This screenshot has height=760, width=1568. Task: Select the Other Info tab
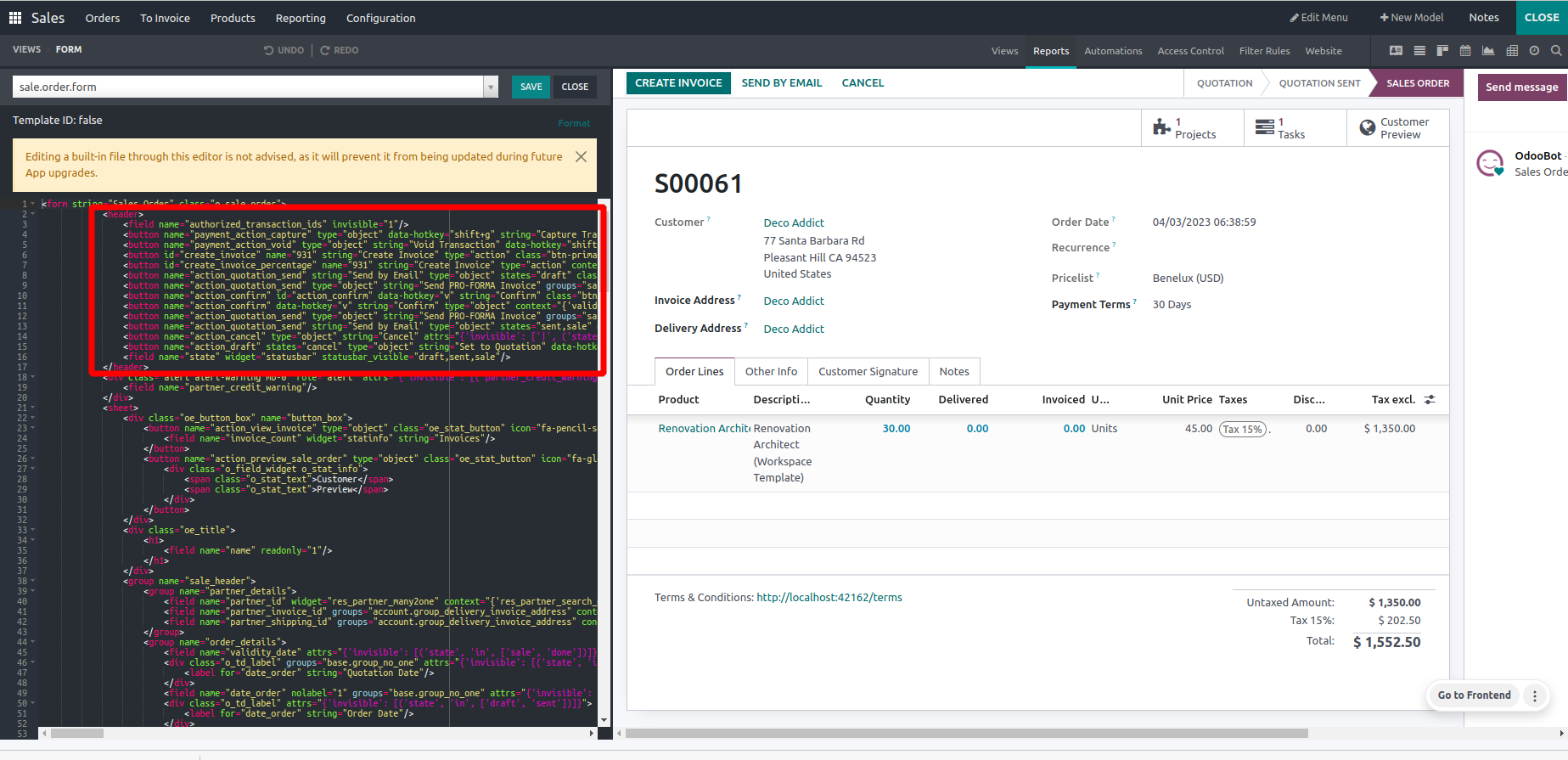[x=771, y=372]
